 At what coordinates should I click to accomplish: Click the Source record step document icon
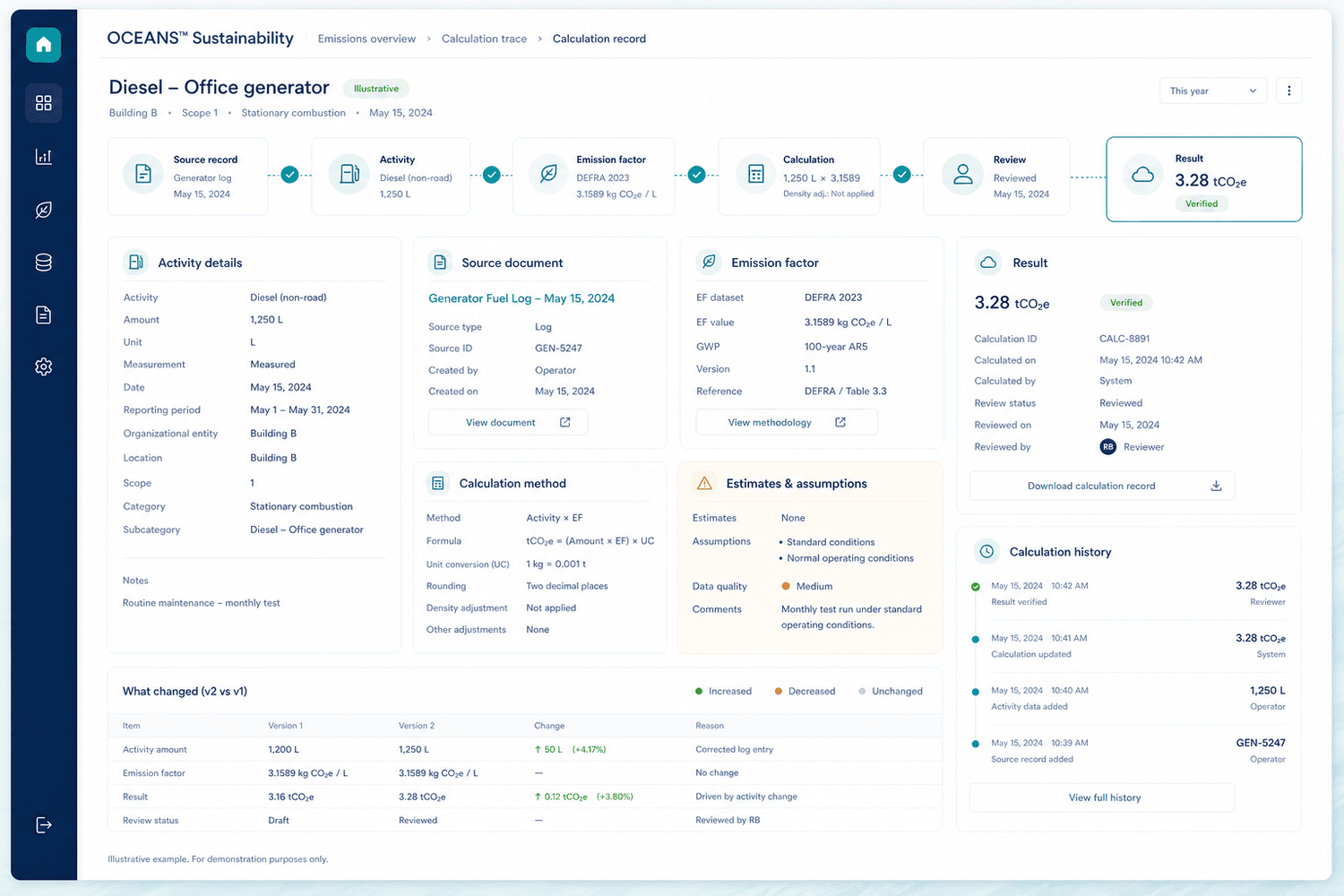tap(143, 175)
